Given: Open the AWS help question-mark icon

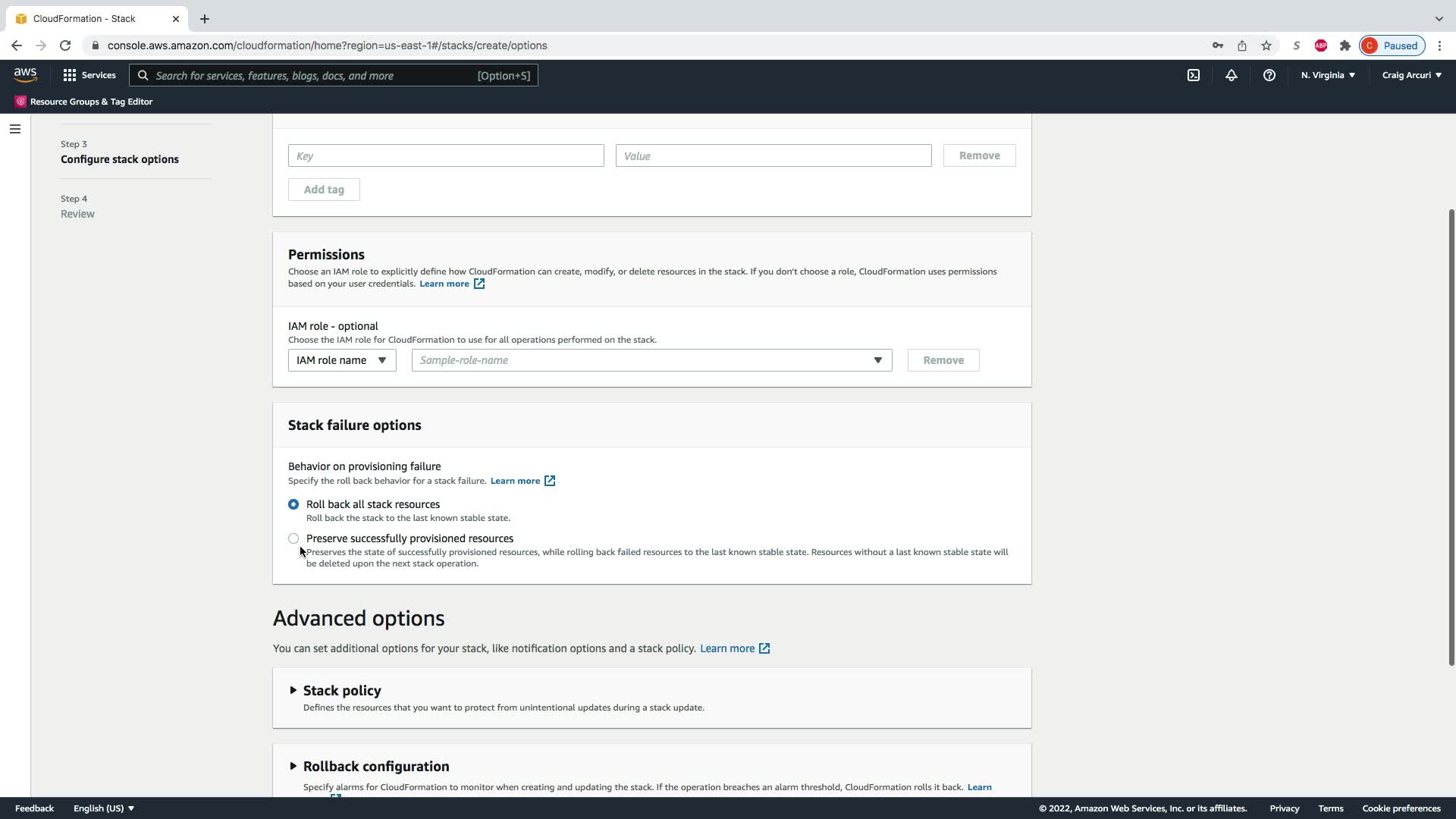Looking at the screenshot, I should 1269,75.
